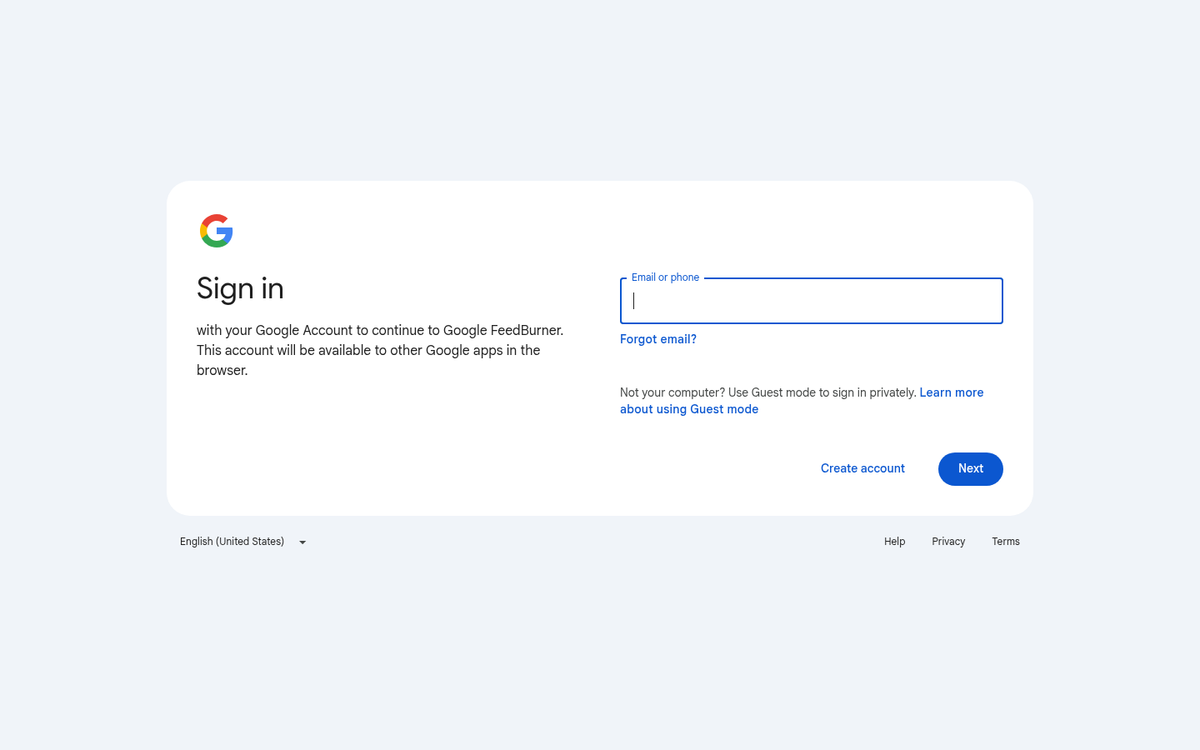The height and width of the screenshot is (750, 1200).
Task: Click the words Google FeedBurner in description
Action: pyautogui.click(x=502, y=330)
